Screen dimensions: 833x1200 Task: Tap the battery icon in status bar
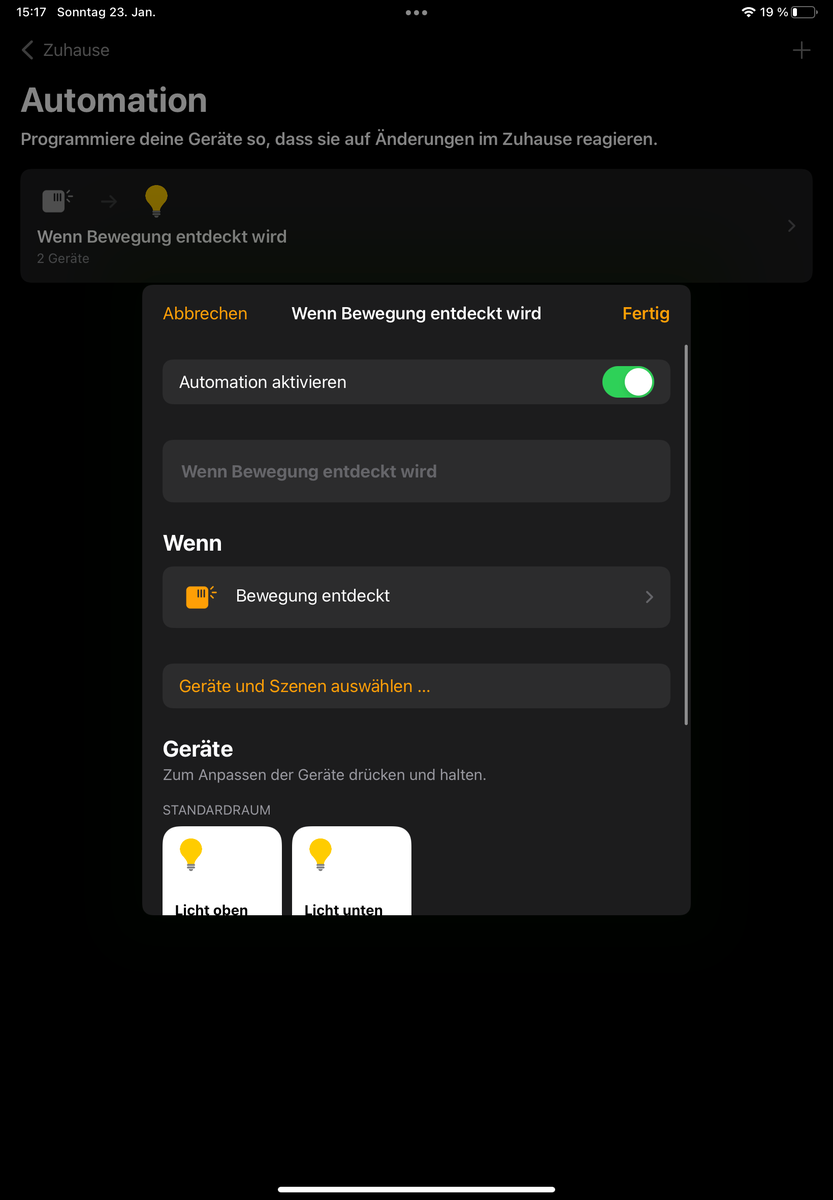point(804,12)
